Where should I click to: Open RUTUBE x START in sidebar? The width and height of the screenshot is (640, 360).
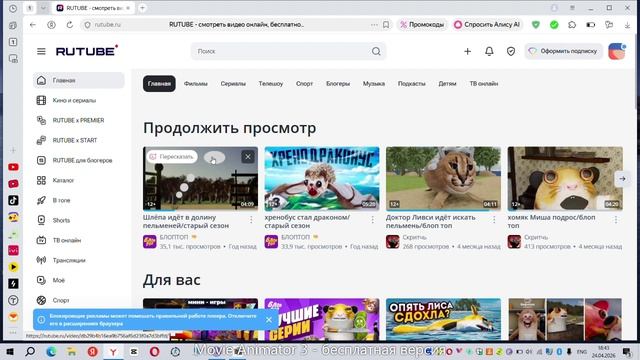click(78, 140)
